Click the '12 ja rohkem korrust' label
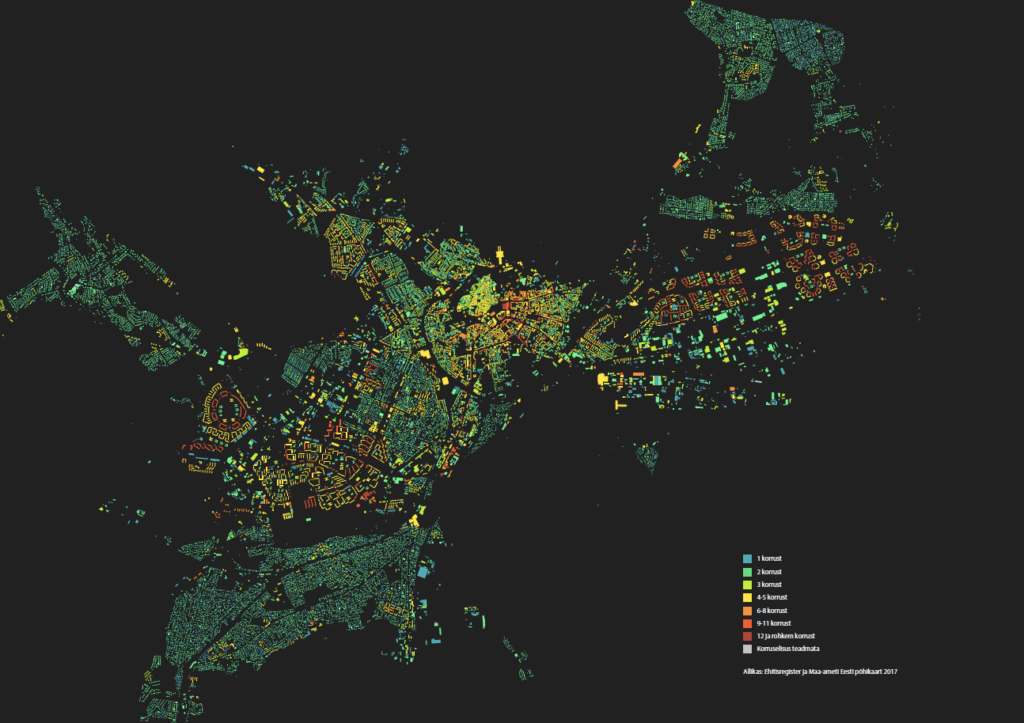This screenshot has height=723, width=1024. 786,635
